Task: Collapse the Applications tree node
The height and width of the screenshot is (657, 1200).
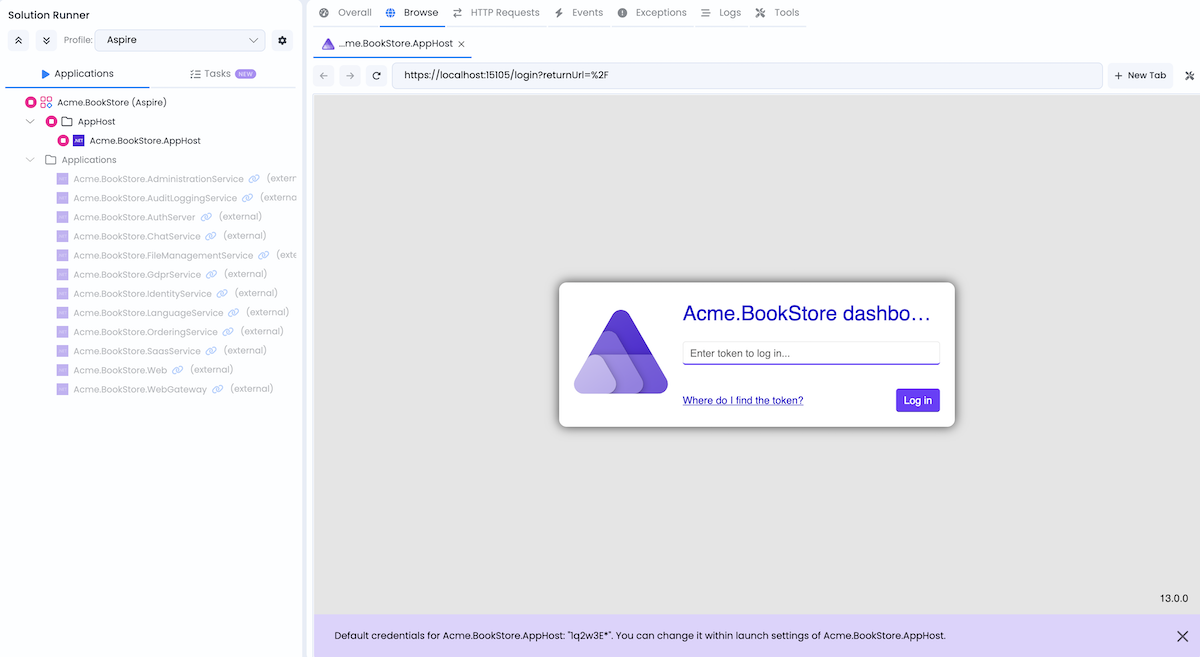Action: tap(30, 160)
